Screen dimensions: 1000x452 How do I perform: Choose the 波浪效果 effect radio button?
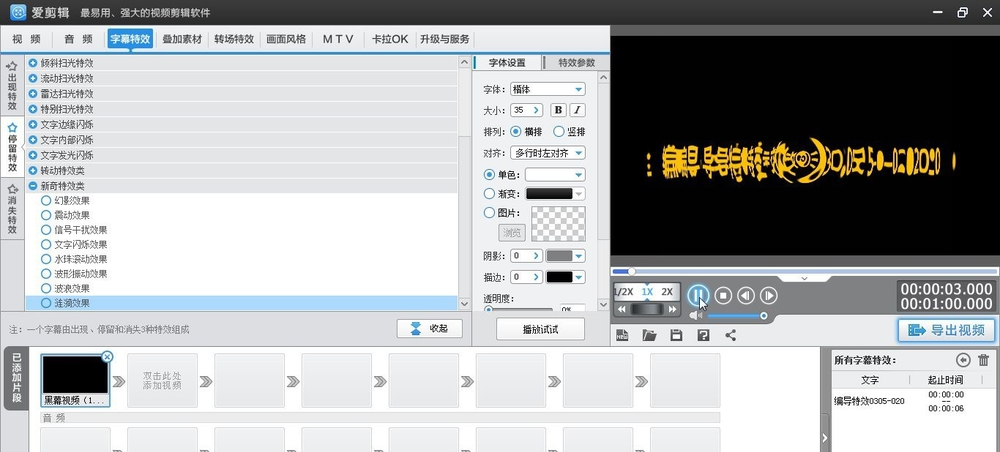(x=46, y=288)
